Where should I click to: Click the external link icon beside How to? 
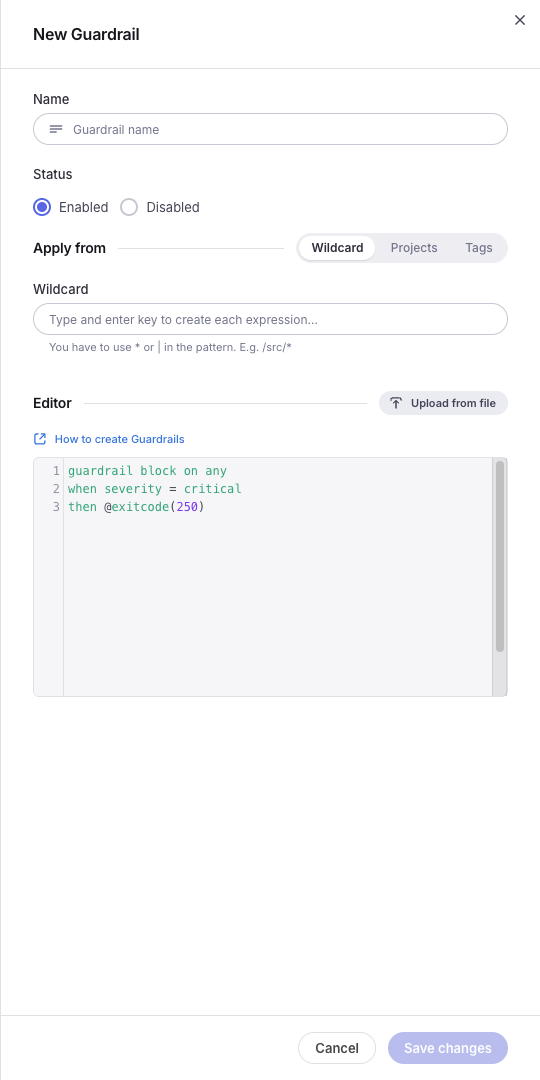pyautogui.click(x=40, y=439)
